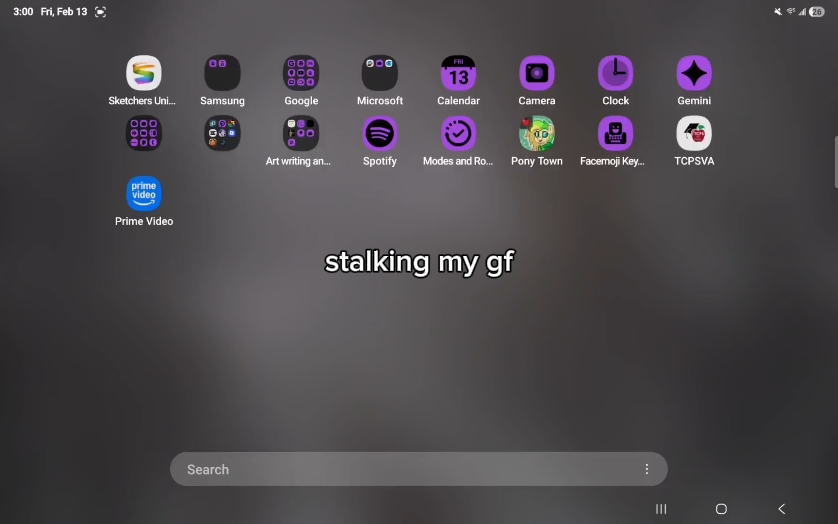
Task: Open Modes and Routines
Action: [458, 133]
